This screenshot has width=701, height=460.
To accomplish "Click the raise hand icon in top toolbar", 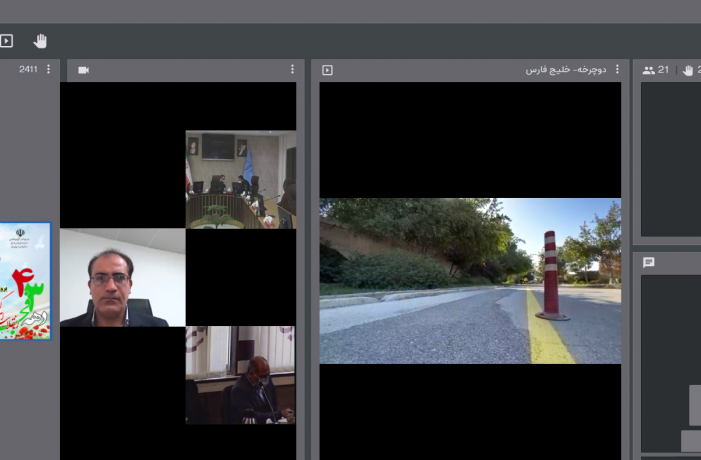I will [x=40, y=41].
